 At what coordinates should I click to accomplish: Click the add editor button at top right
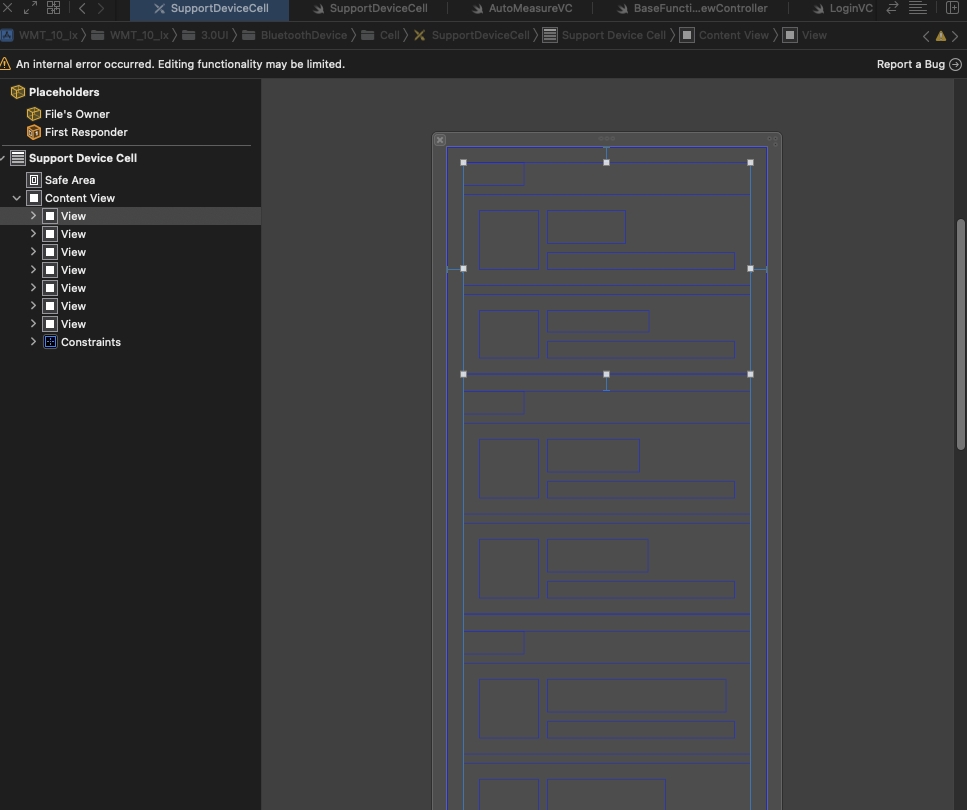952,8
